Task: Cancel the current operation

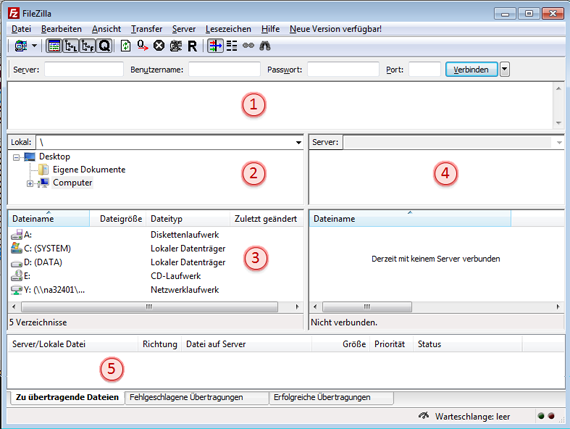Action: pyautogui.click(x=159, y=46)
